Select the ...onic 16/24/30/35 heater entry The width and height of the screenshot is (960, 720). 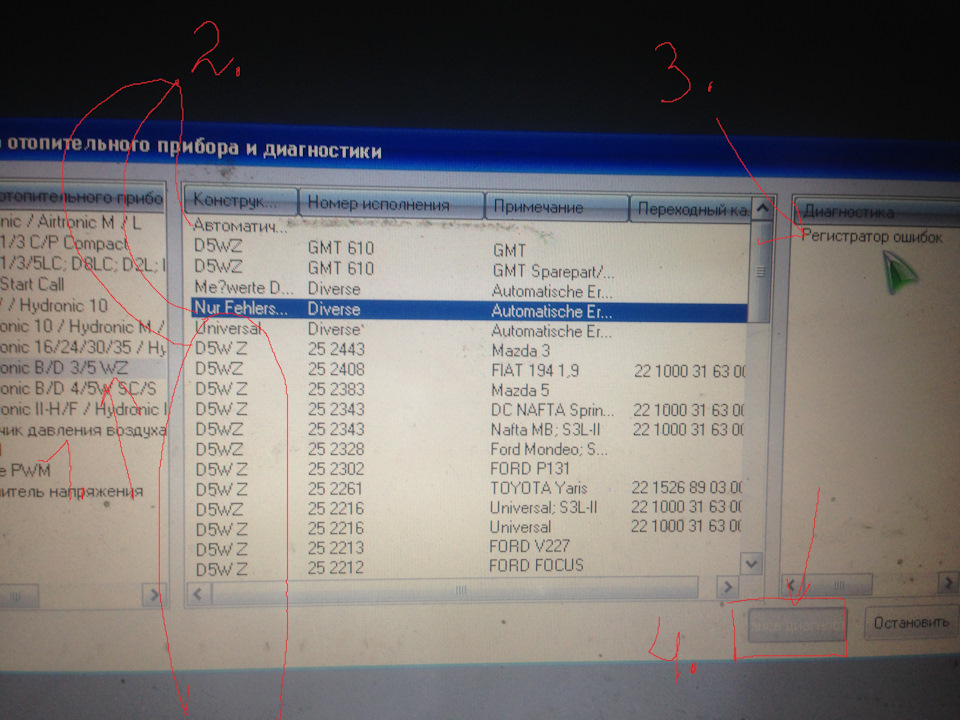pyautogui.click(x=83, y=347)
